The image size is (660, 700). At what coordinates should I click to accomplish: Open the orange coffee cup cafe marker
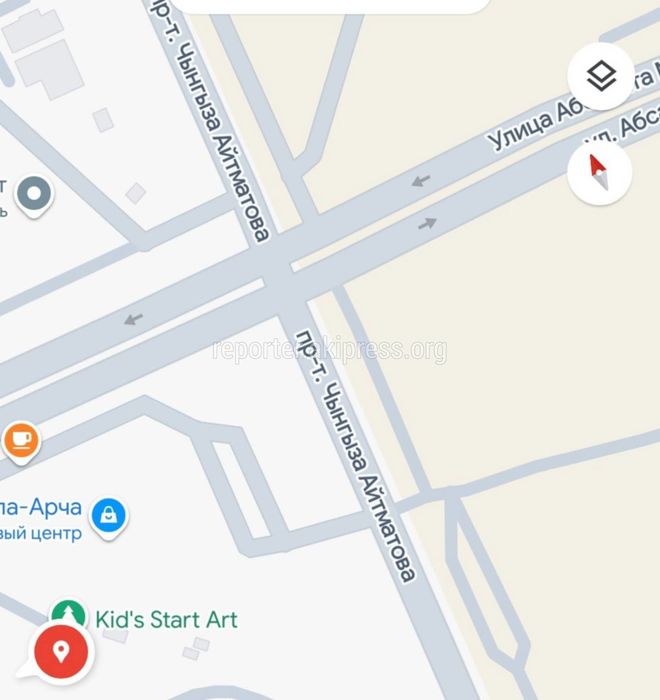tap(21, 442)
